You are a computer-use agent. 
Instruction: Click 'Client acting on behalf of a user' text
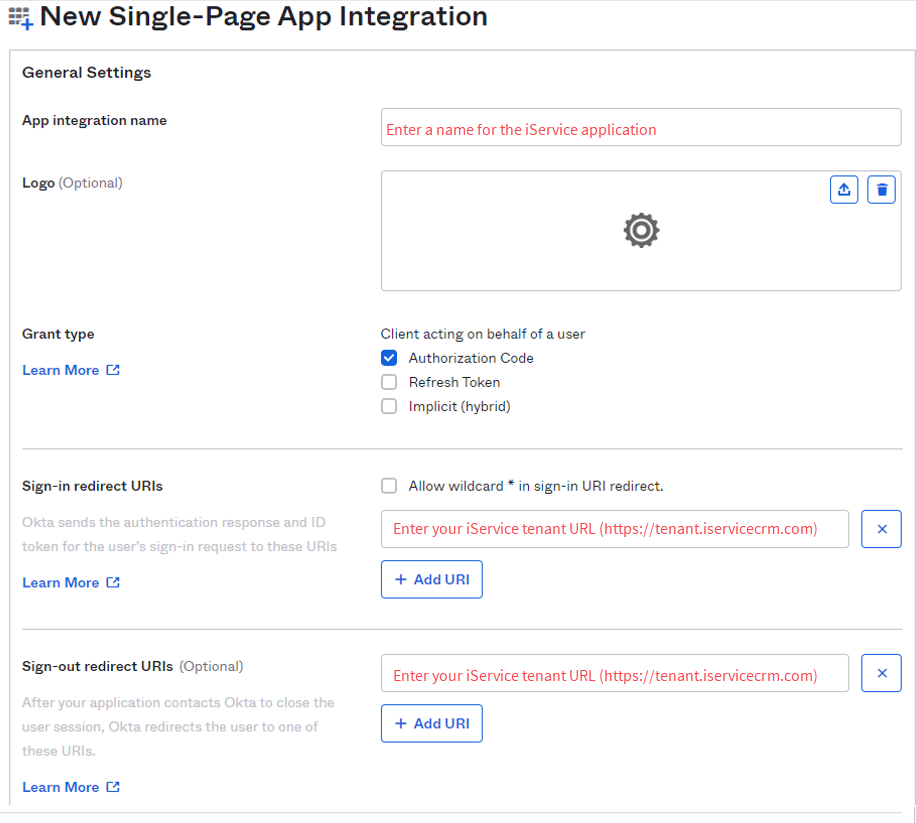483,334
